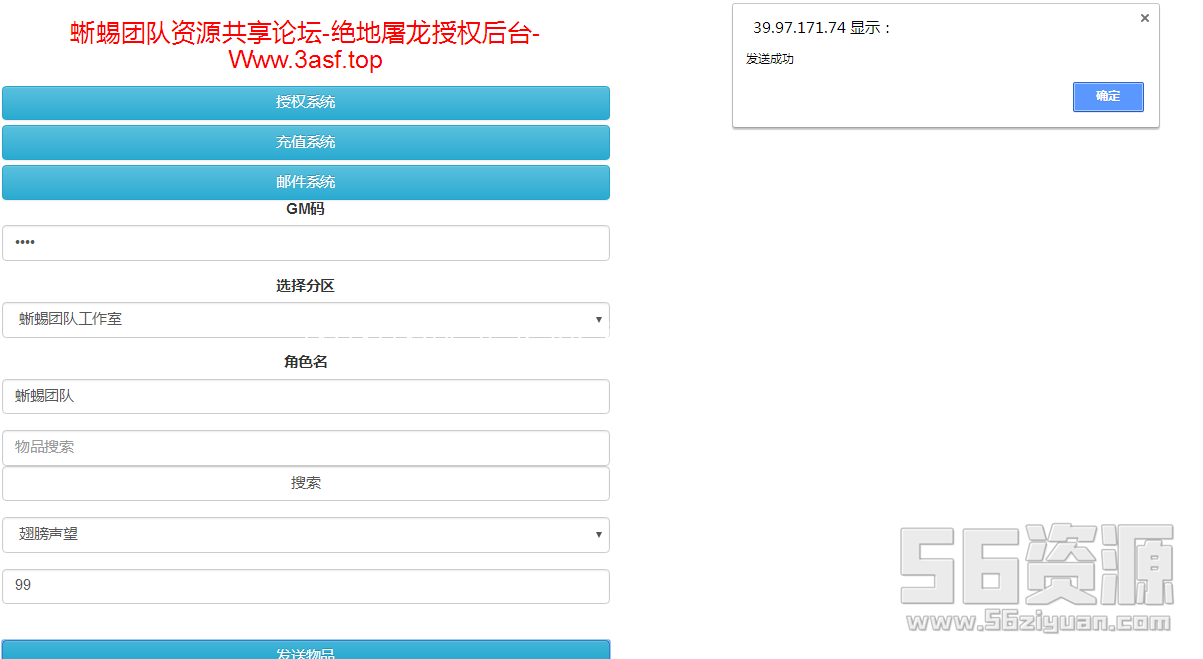Select the 邮件系统 section
1203x659 pixels.
click(306, 182)
